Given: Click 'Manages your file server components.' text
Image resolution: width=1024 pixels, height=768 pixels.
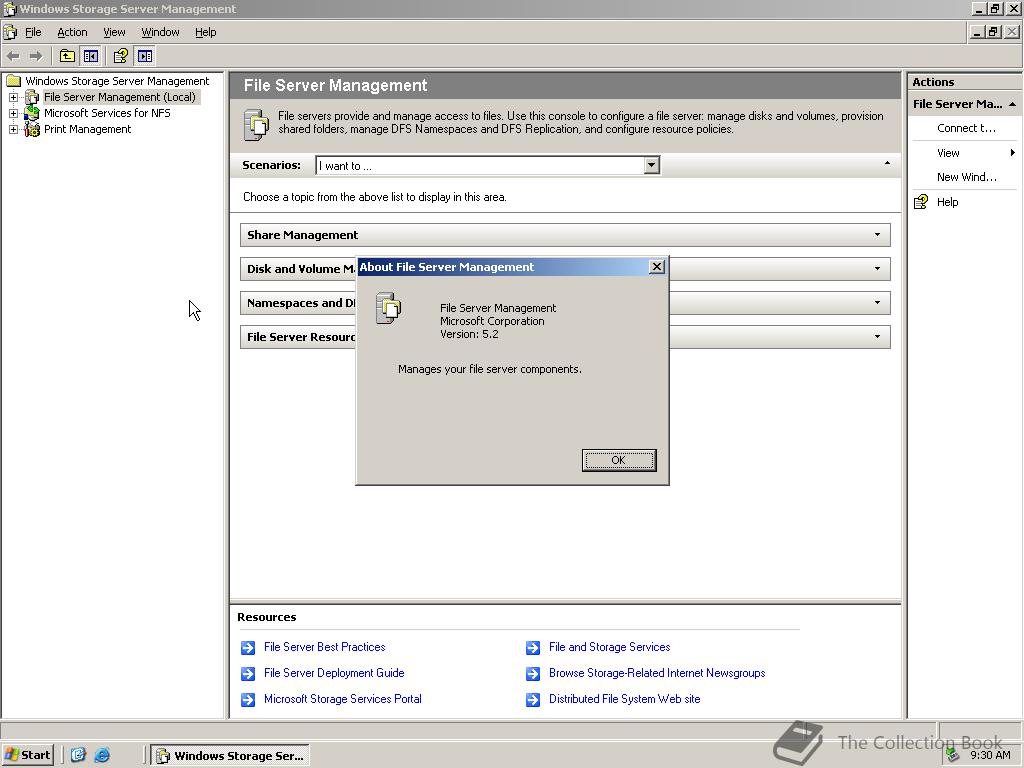Looking at the screenshot, I should point(490,369).
